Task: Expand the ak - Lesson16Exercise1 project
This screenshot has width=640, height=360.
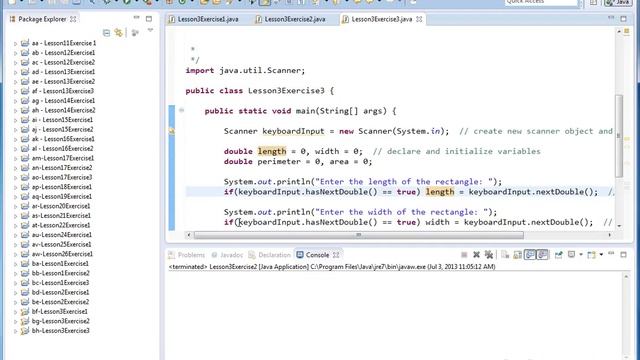Action: (16, 139)
